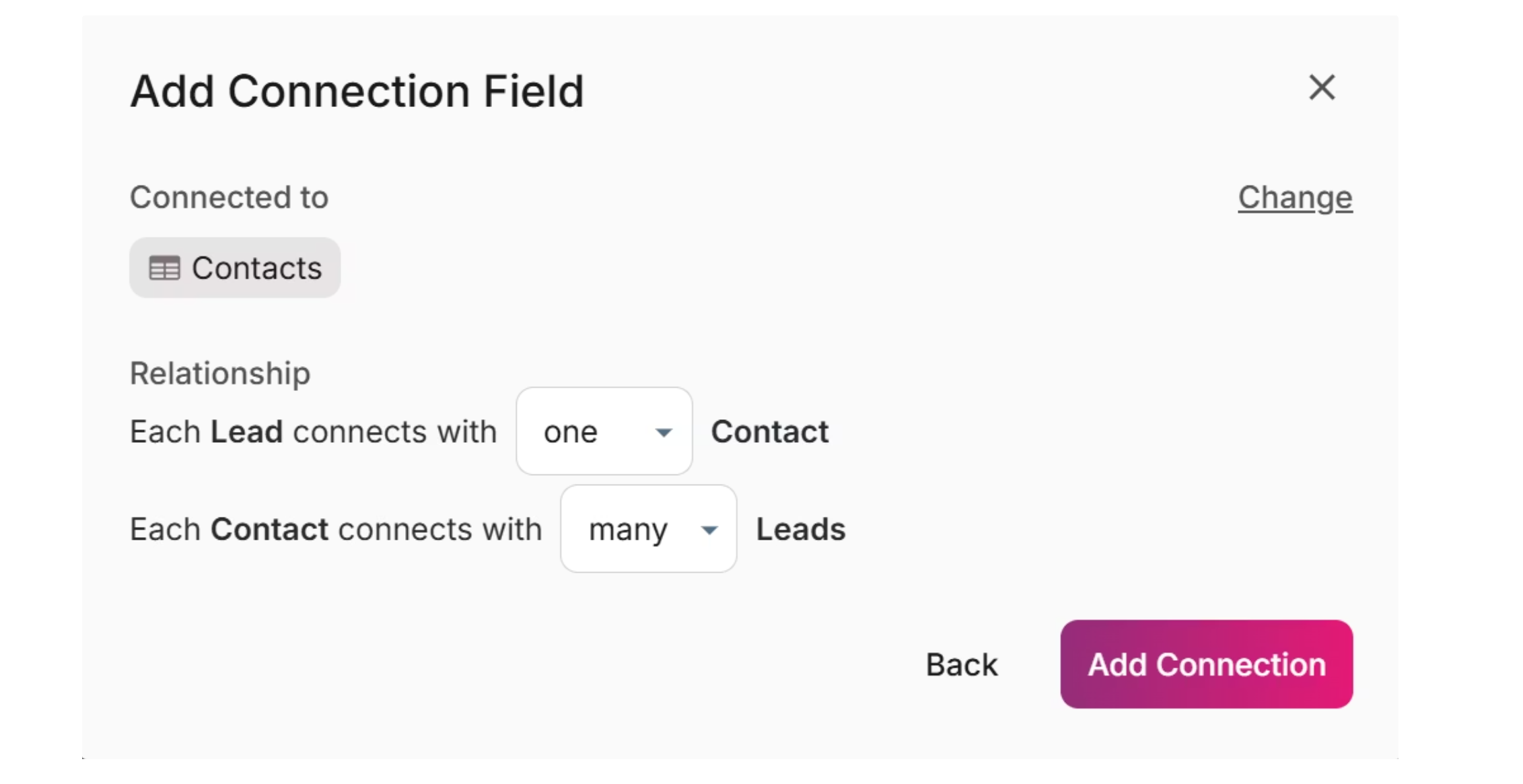Click the table icon beside Contacts
This screenshot has width=1523, height=784.
164,269
